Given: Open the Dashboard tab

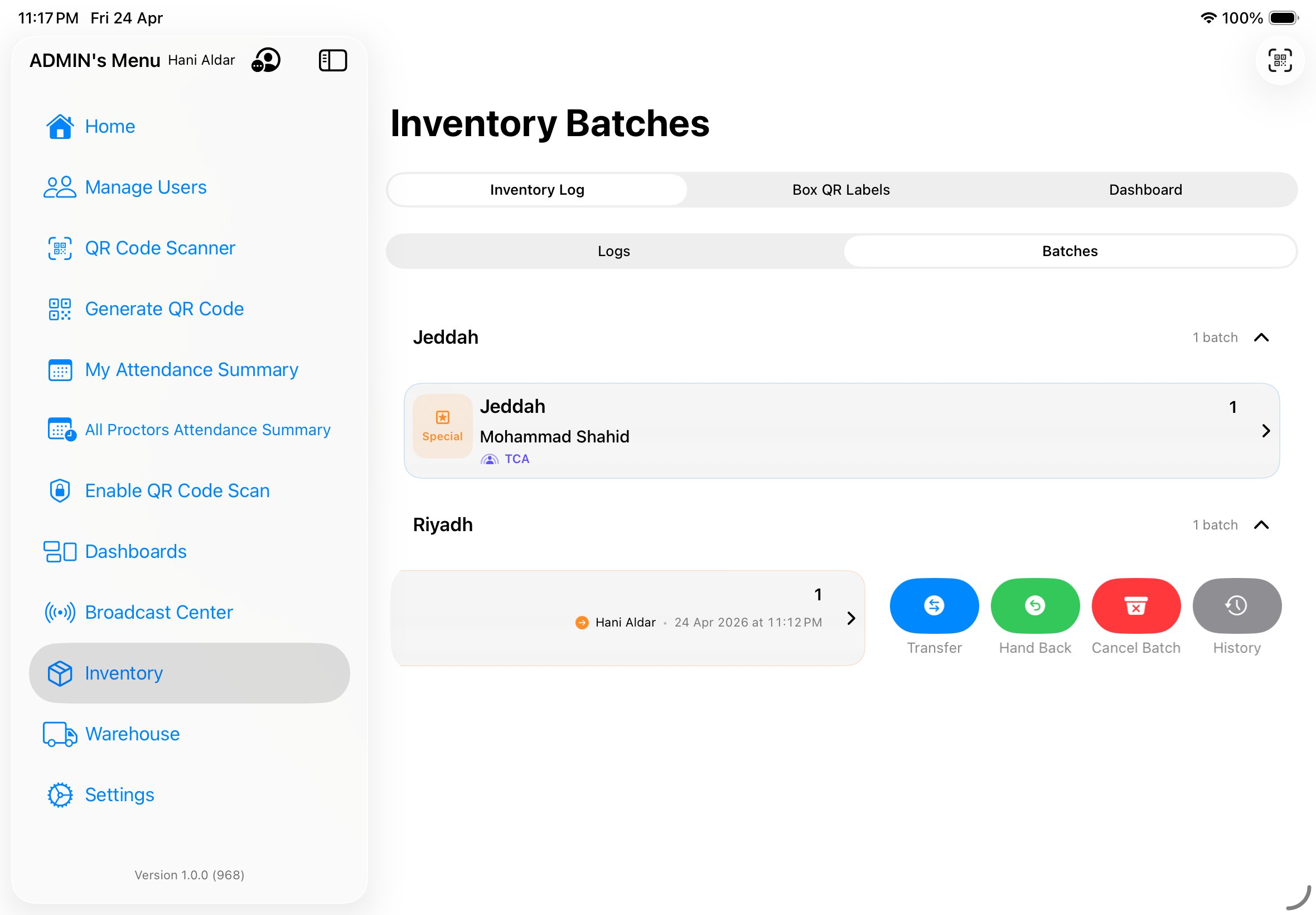Looking at the screenshot, I should (1145, 189).
